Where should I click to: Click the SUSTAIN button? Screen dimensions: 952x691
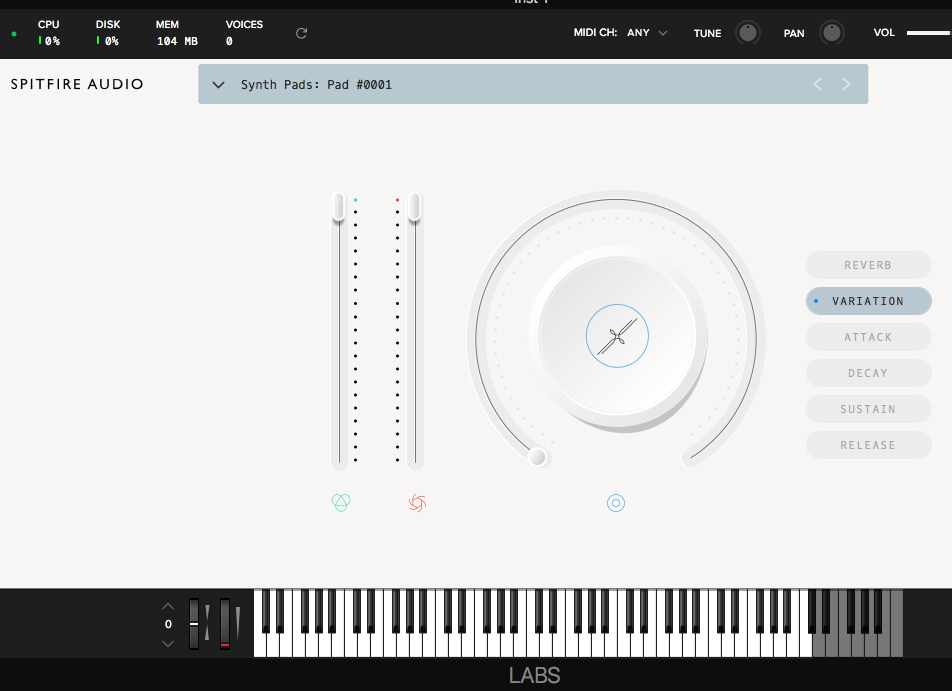point(868,409)
